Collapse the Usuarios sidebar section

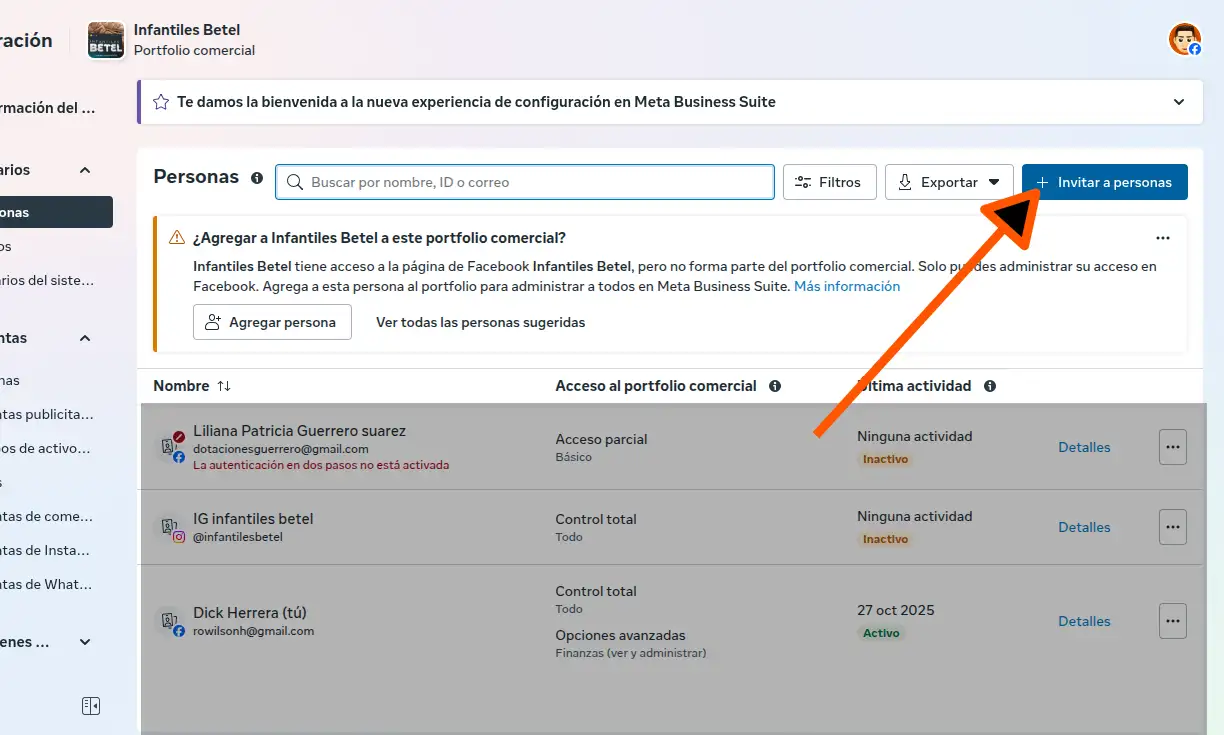pos(85,170)
